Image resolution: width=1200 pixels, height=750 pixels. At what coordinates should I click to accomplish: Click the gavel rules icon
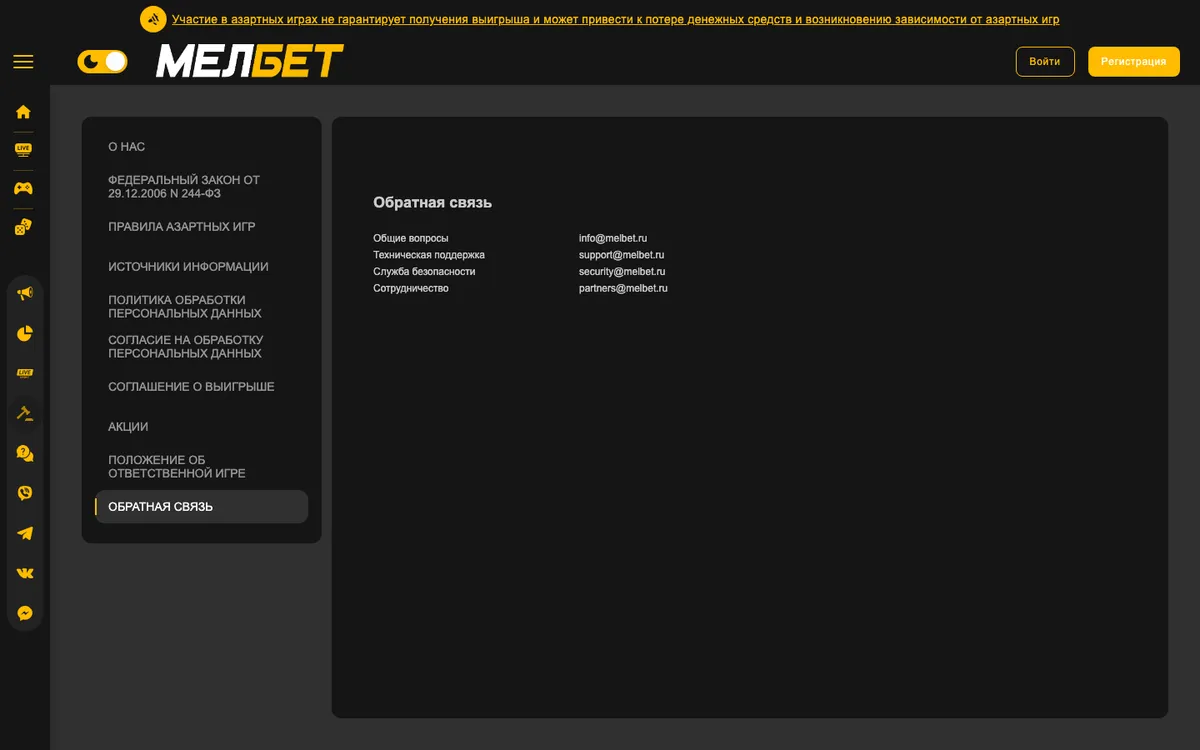(x=25, y=413)
